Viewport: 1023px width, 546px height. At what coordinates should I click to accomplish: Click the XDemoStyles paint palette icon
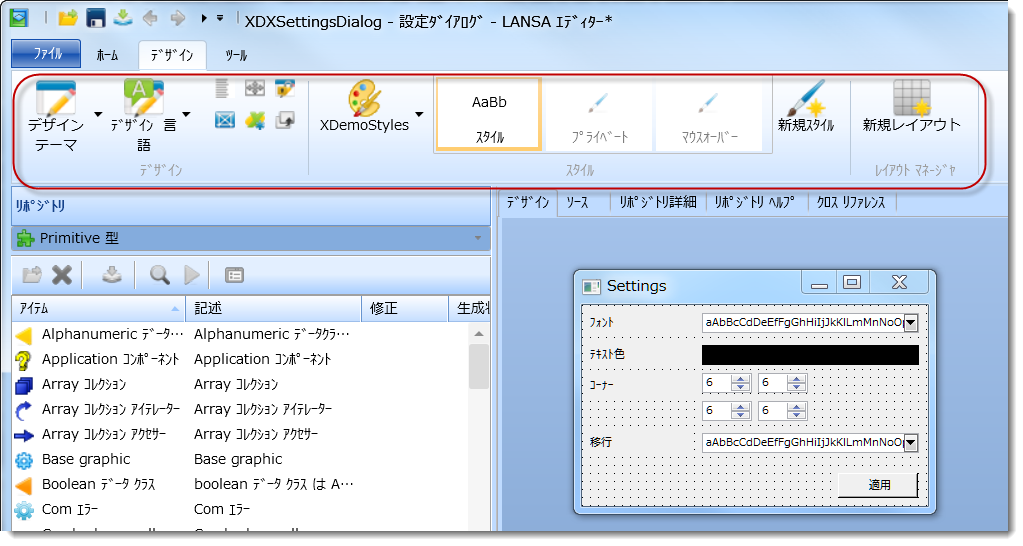(x=364, y=98)
